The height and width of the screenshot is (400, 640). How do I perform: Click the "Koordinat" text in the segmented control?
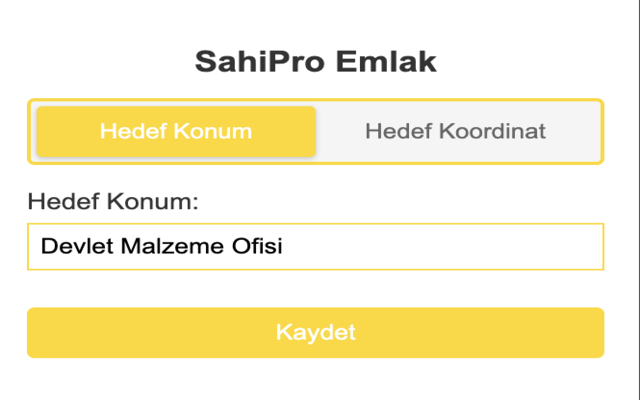click(492, 131)
